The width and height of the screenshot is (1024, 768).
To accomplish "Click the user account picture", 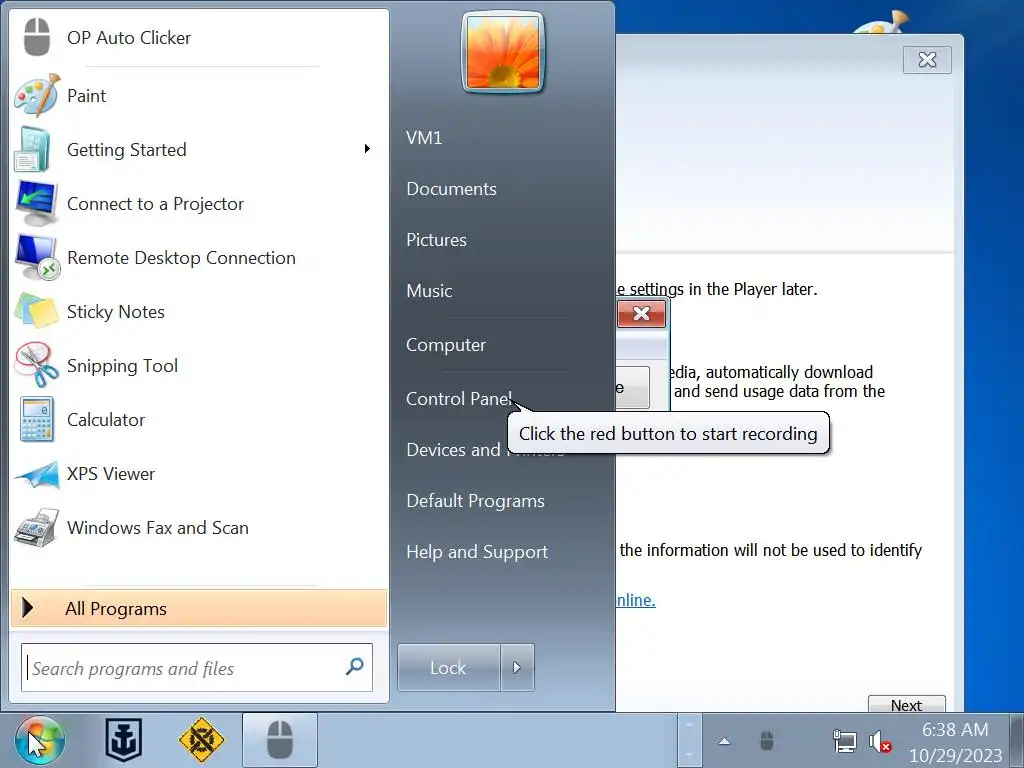I will [503, 53].
